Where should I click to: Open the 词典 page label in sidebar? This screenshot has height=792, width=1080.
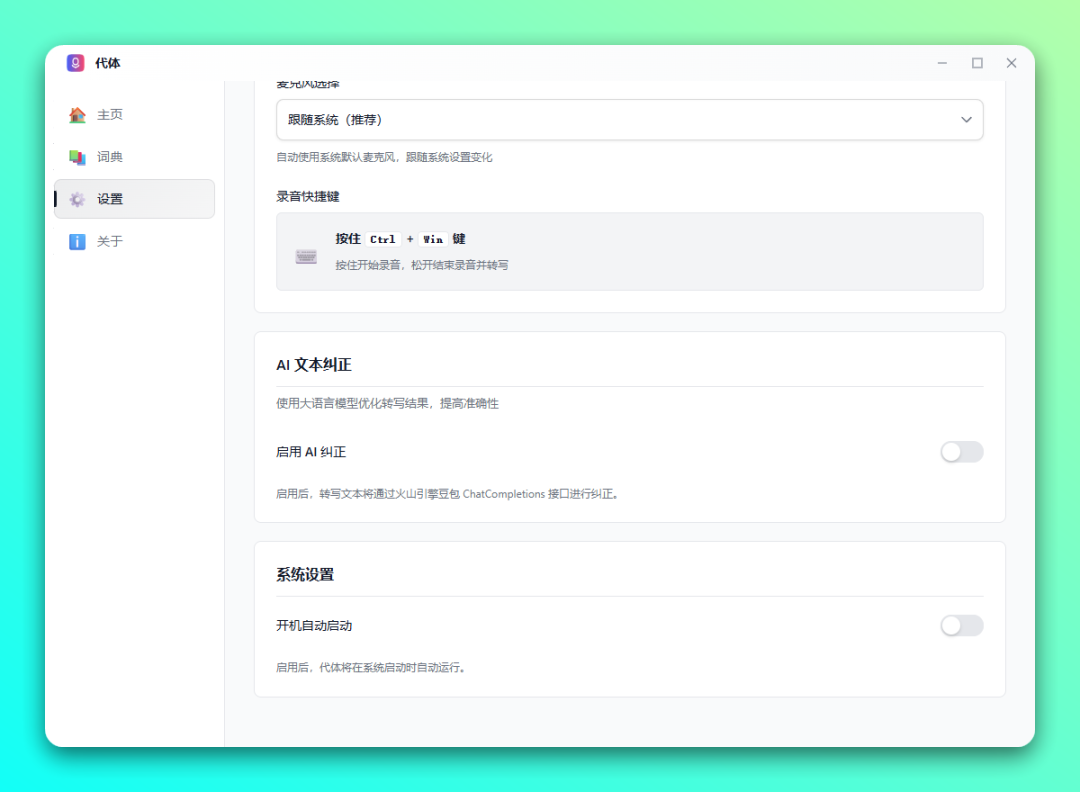[x=110, y=157]
